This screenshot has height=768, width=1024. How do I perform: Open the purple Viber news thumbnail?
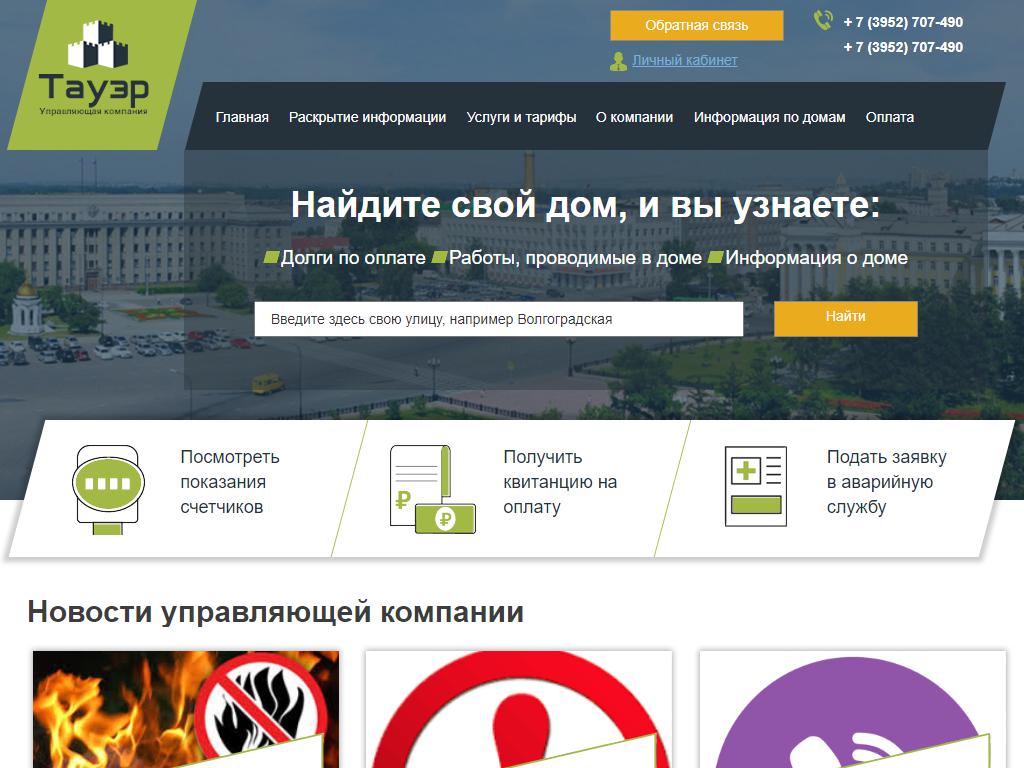[852, 709]
